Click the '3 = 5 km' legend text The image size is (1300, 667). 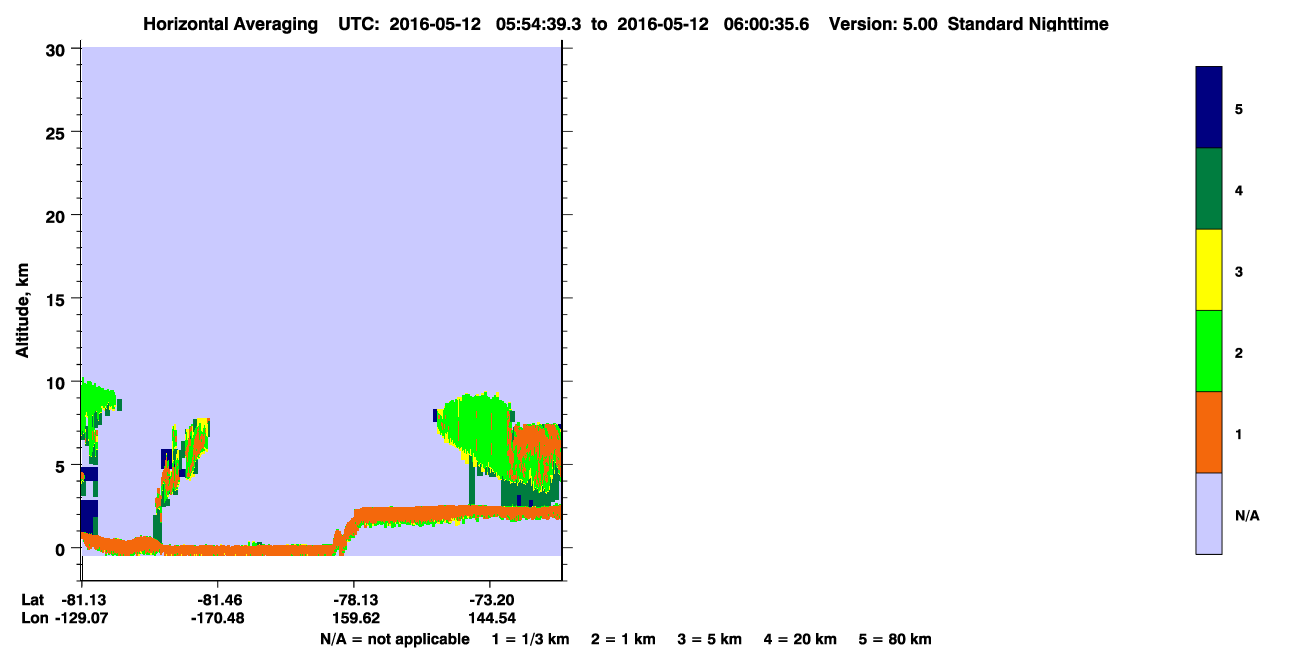[x=710, y=639]
